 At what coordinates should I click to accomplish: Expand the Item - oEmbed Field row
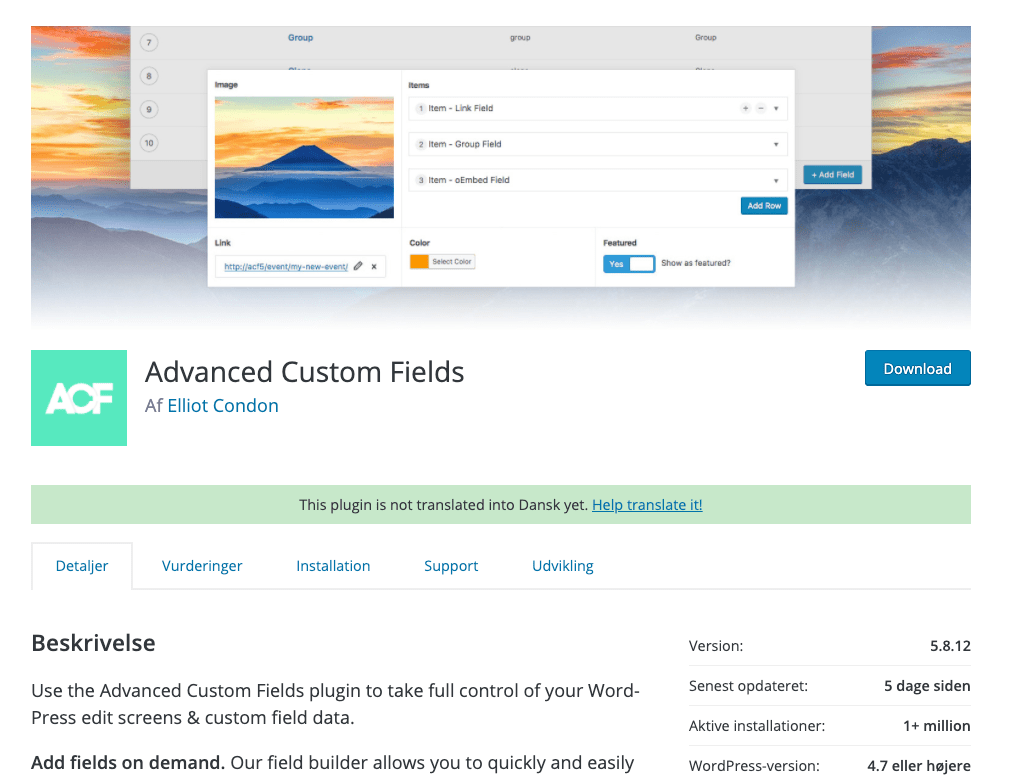point(776,181)
